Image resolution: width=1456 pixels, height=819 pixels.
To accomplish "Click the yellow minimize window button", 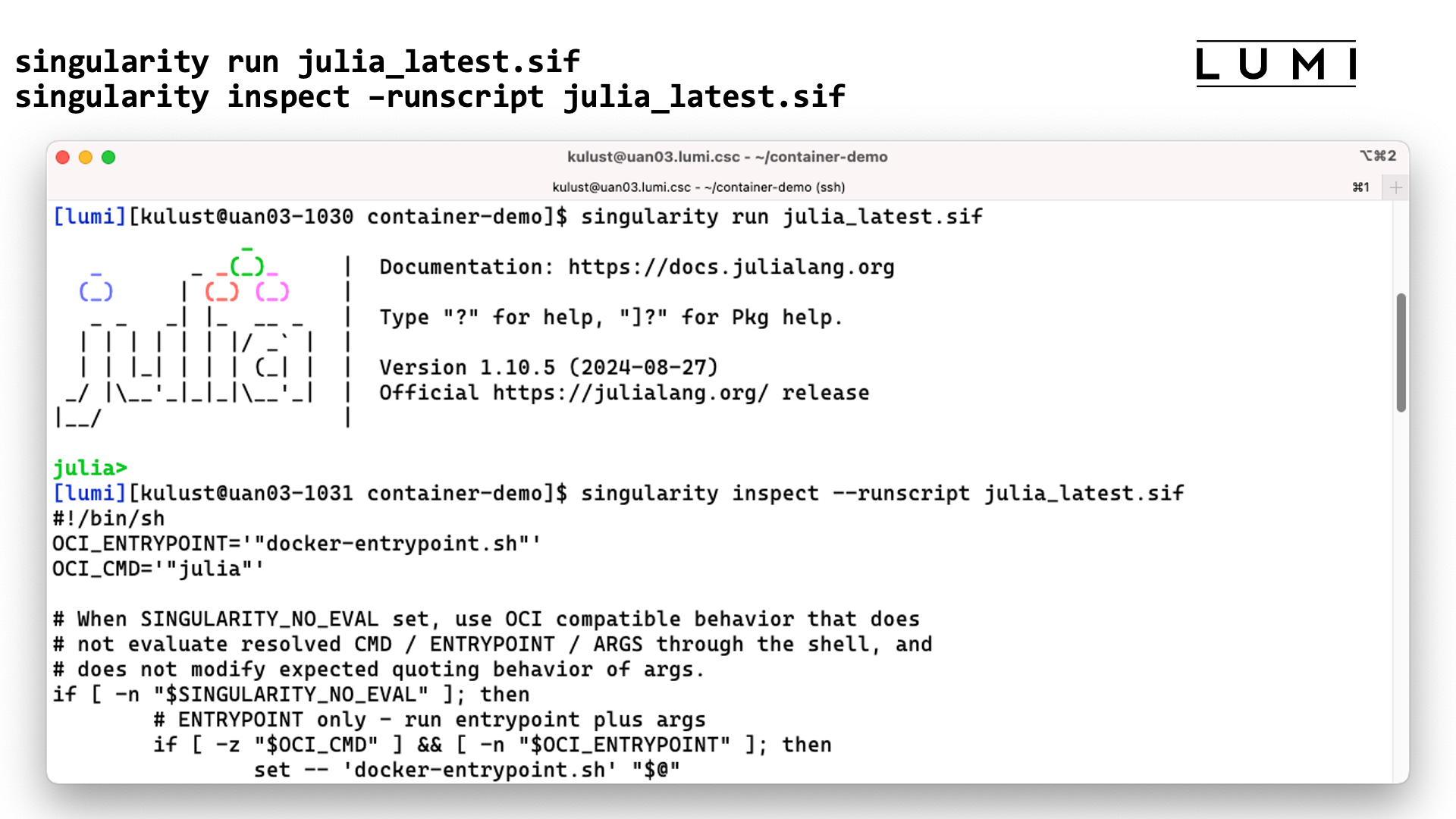I will (86, 157).
